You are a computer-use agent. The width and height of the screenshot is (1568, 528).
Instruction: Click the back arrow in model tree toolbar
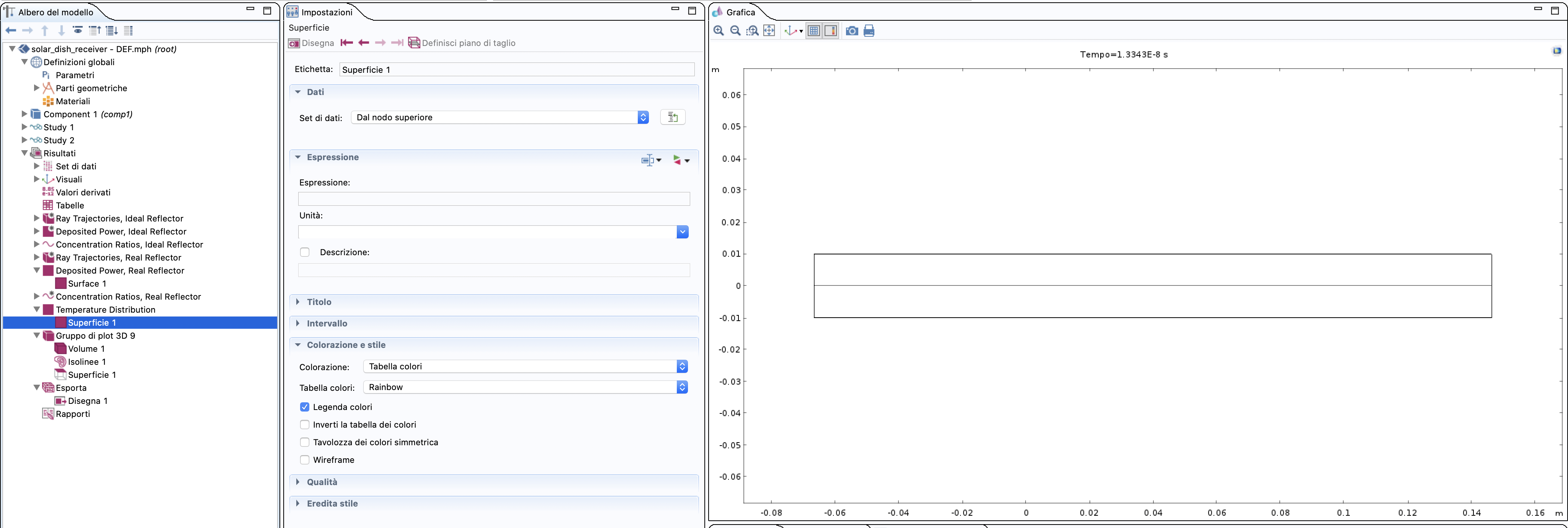pyautogui.click(x=11, y=30)
